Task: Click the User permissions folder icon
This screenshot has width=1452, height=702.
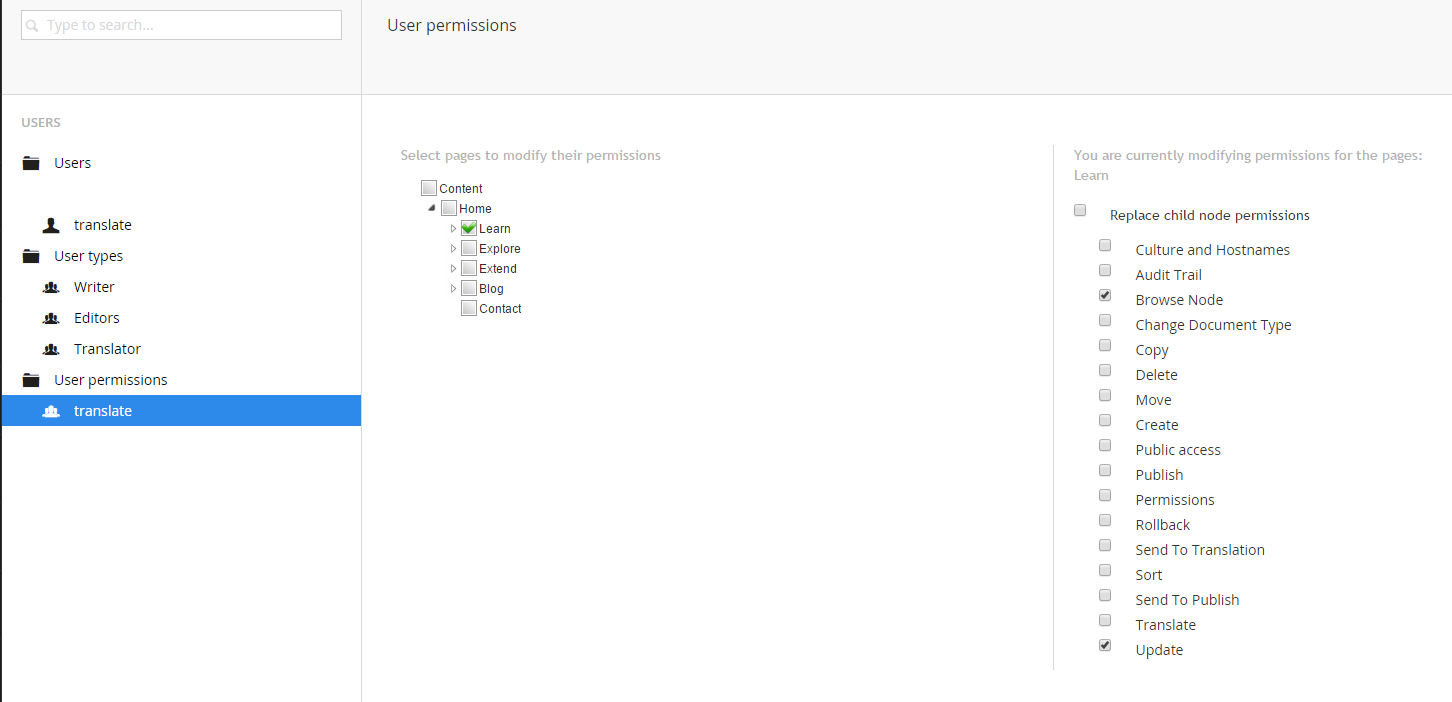Action: point(31,380)
